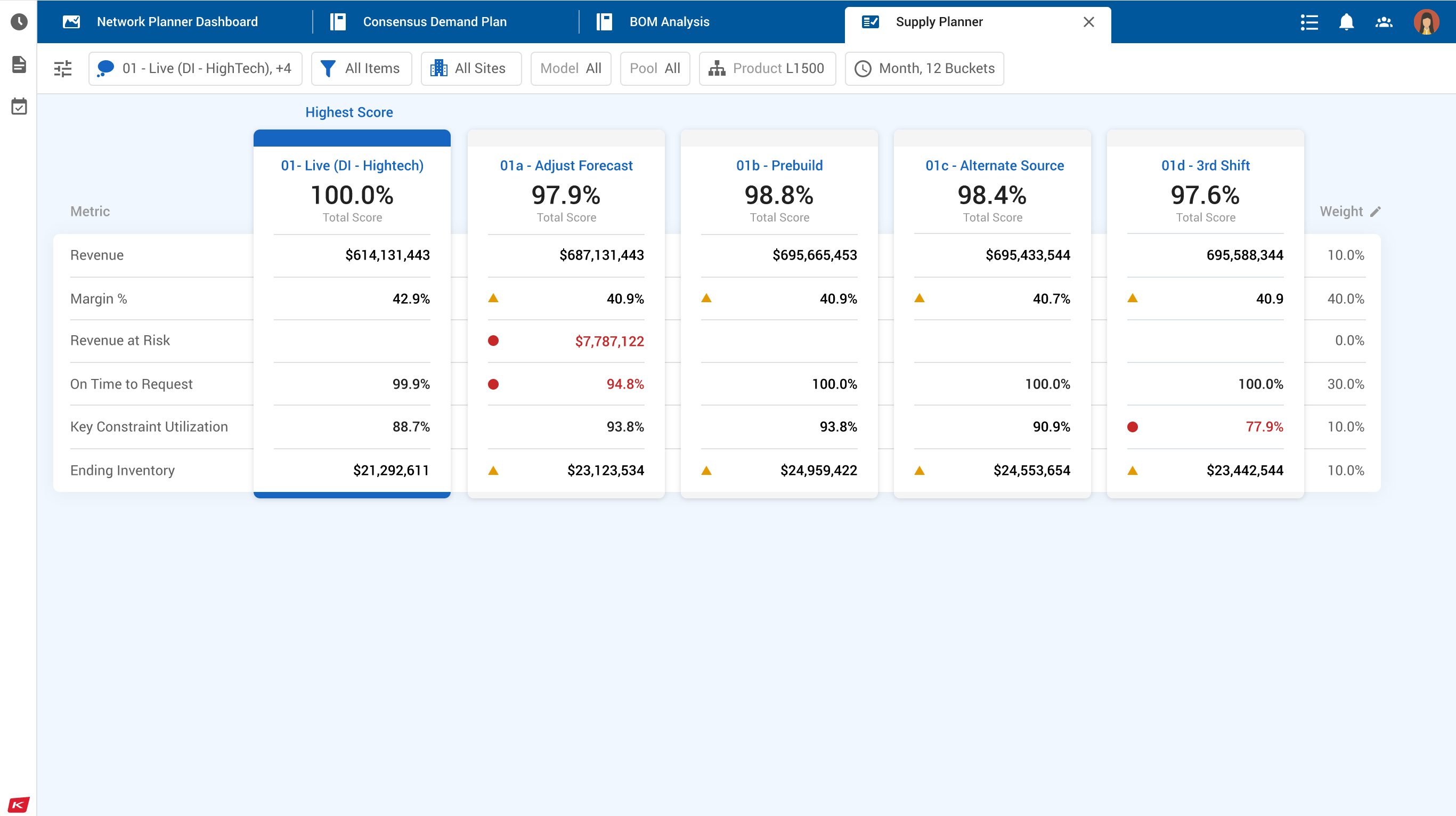Image resolution: width=1456 pixels, height=816 pixels.
Task: Change the Month, 12 Buckets time setting
Action: pos(924,68)
